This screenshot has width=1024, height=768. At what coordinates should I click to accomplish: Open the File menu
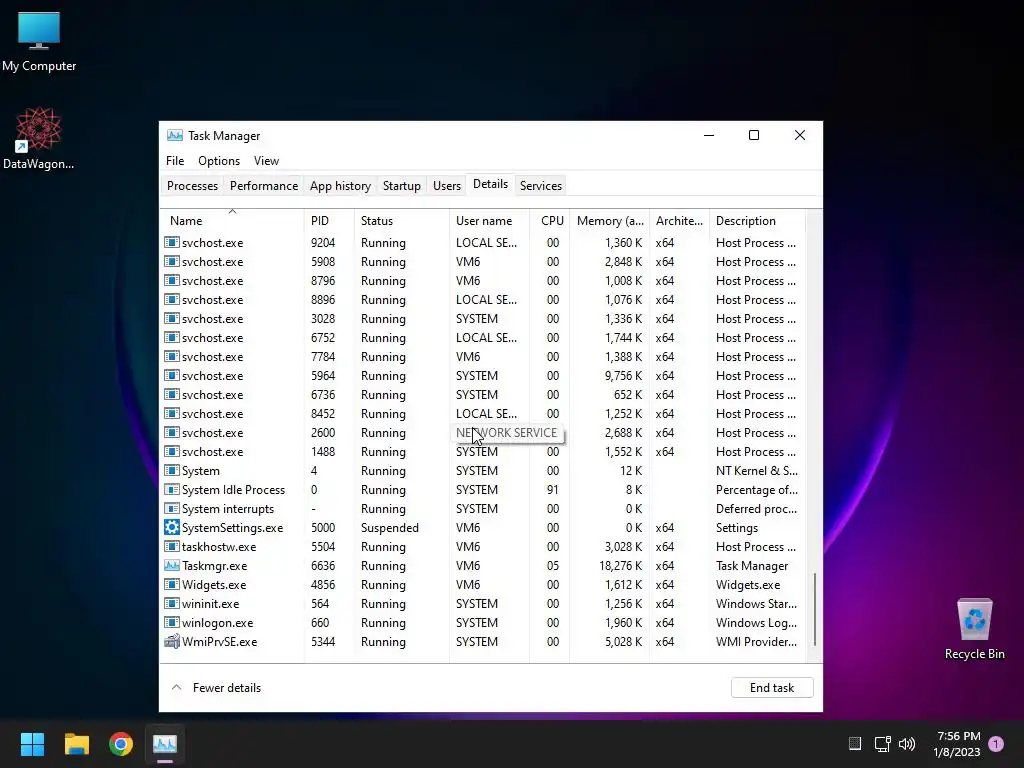tap(175, 161)
